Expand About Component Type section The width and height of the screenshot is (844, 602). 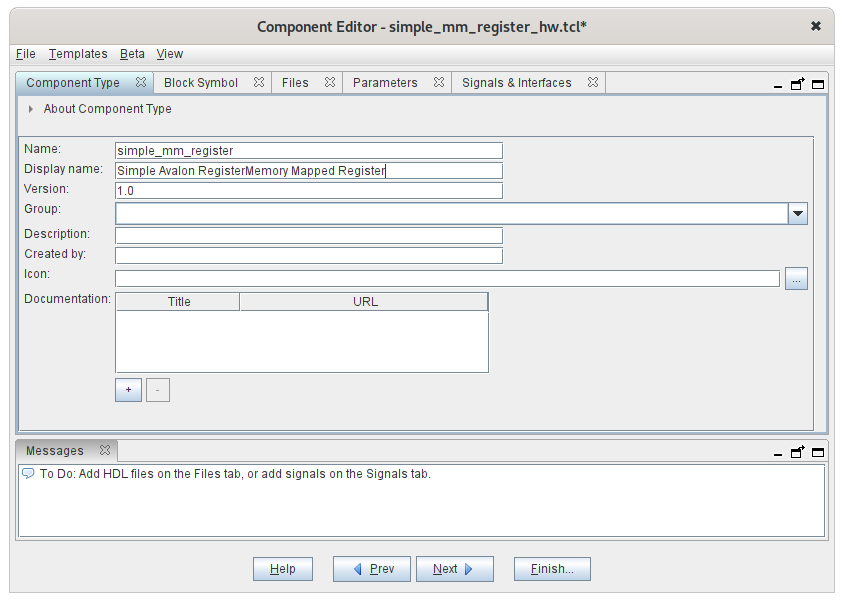[x=31, y=109]
